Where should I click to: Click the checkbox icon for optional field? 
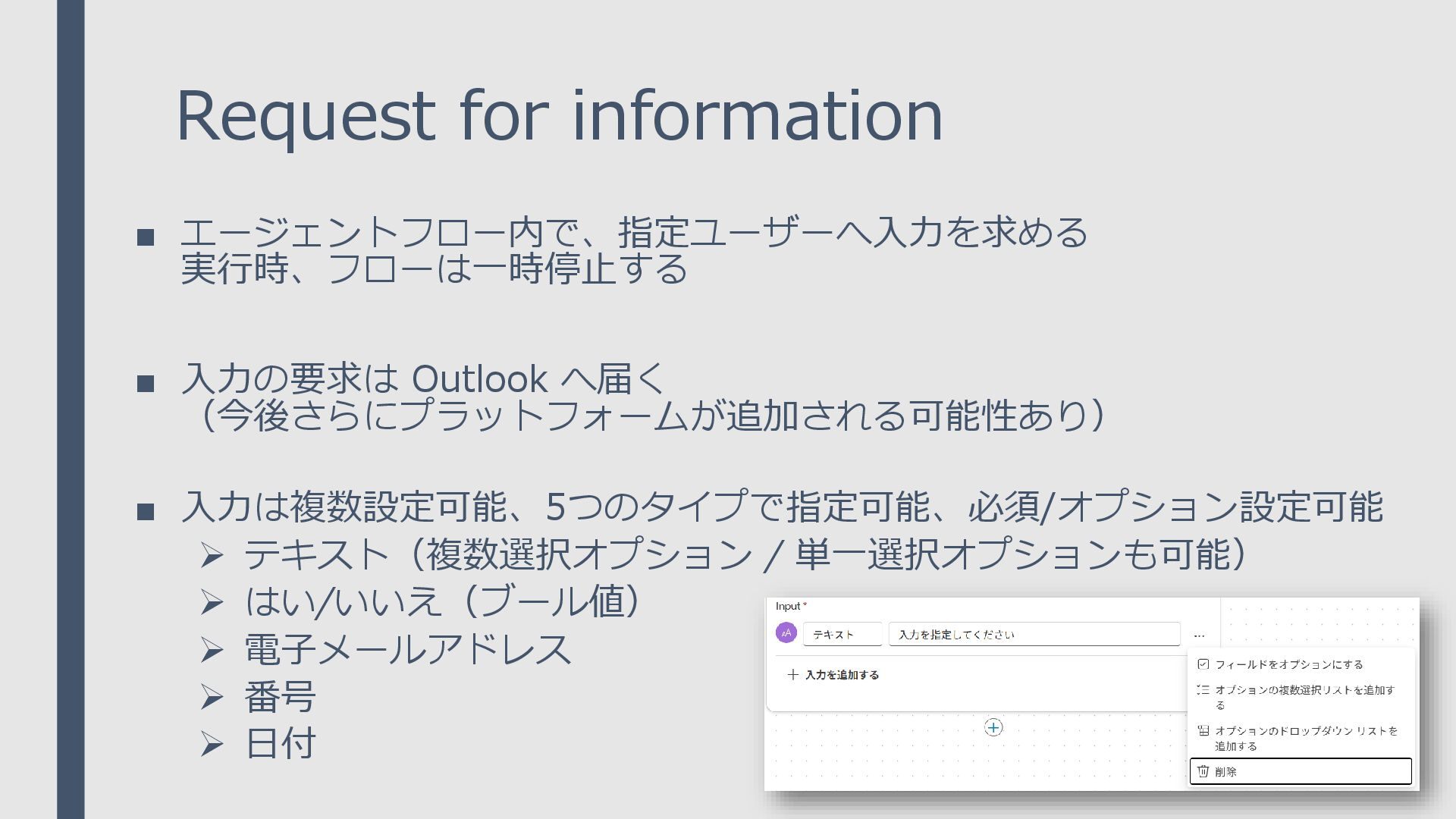click(x=1203, y=664)
